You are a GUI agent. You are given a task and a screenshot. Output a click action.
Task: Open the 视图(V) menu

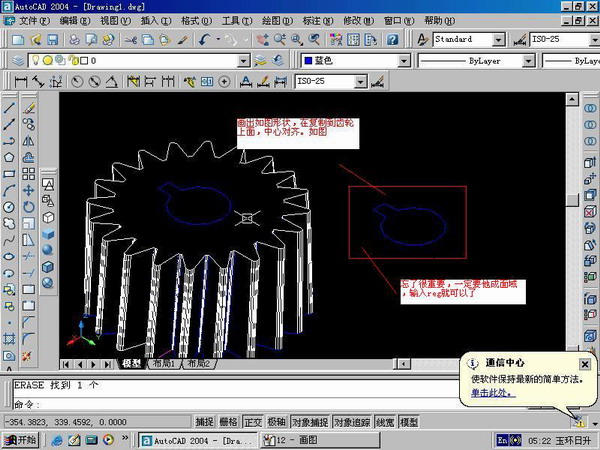point(115,20)
